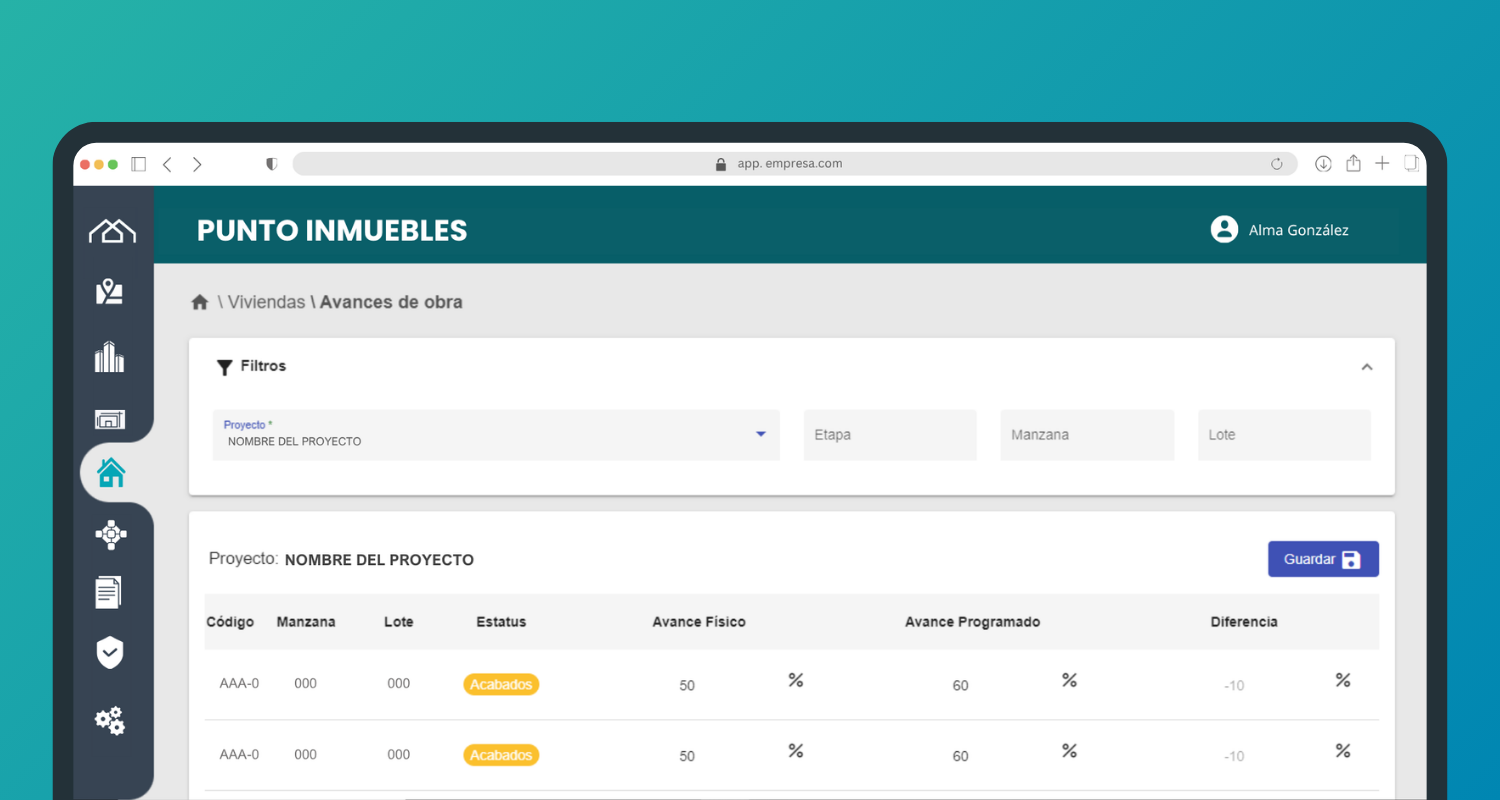Screen dimensions: 1500x800
Task: Click the house logo atop the sidebar
Action: [x=112, y=231]
